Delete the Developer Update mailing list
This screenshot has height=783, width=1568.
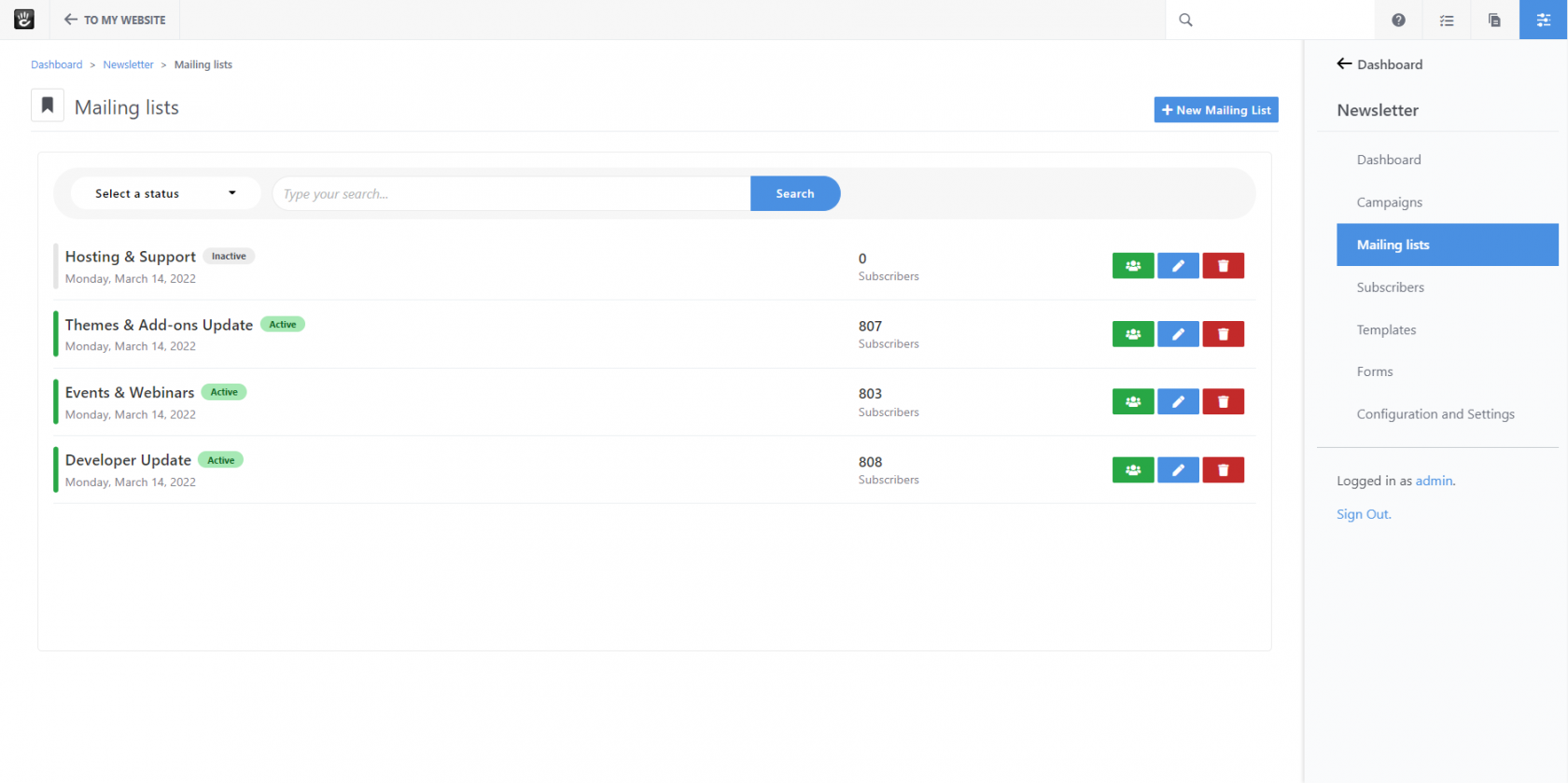click(x=1223, y=470)
